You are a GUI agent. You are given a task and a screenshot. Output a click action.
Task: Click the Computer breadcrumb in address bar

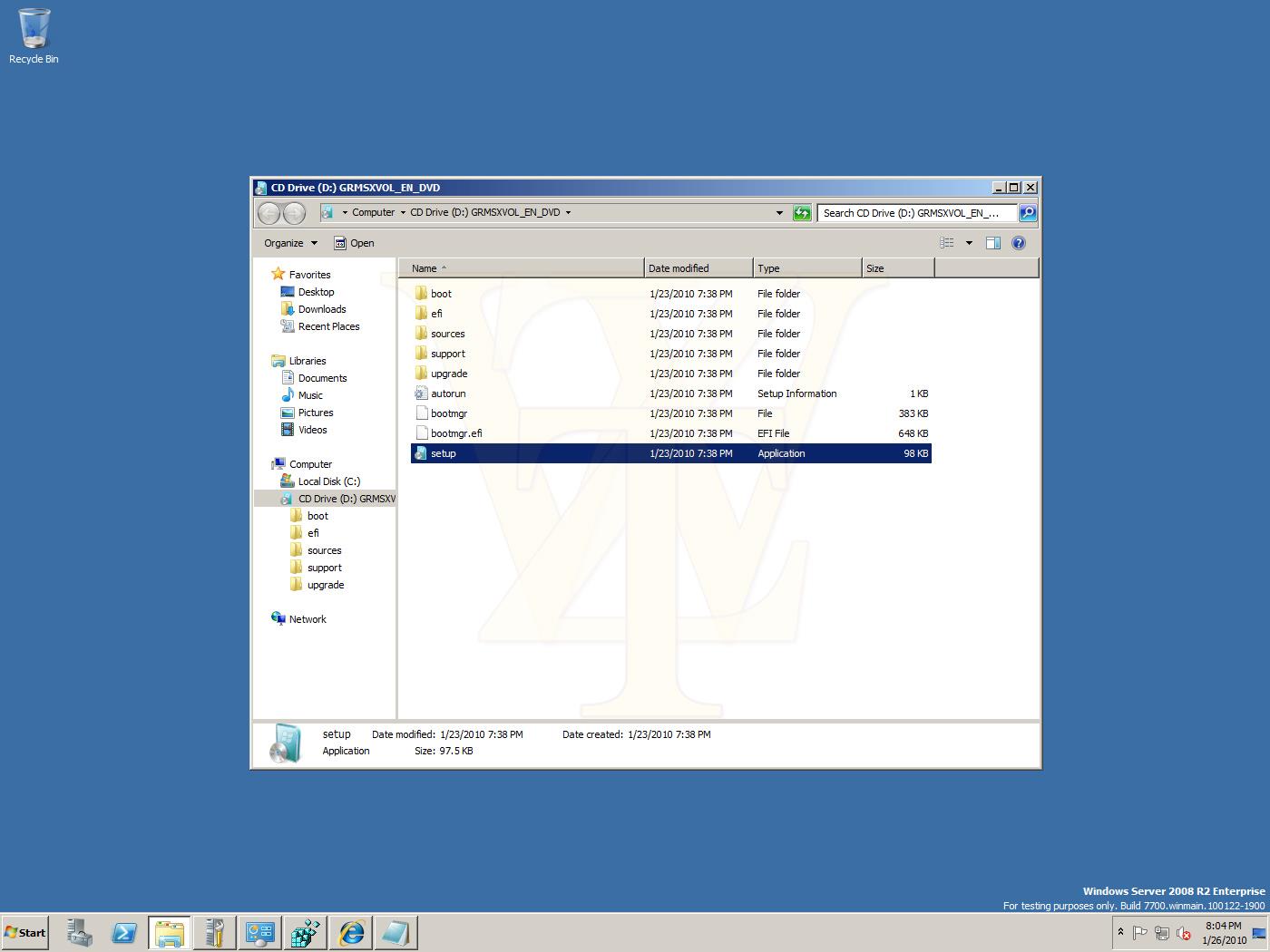(x=373, y=213)
